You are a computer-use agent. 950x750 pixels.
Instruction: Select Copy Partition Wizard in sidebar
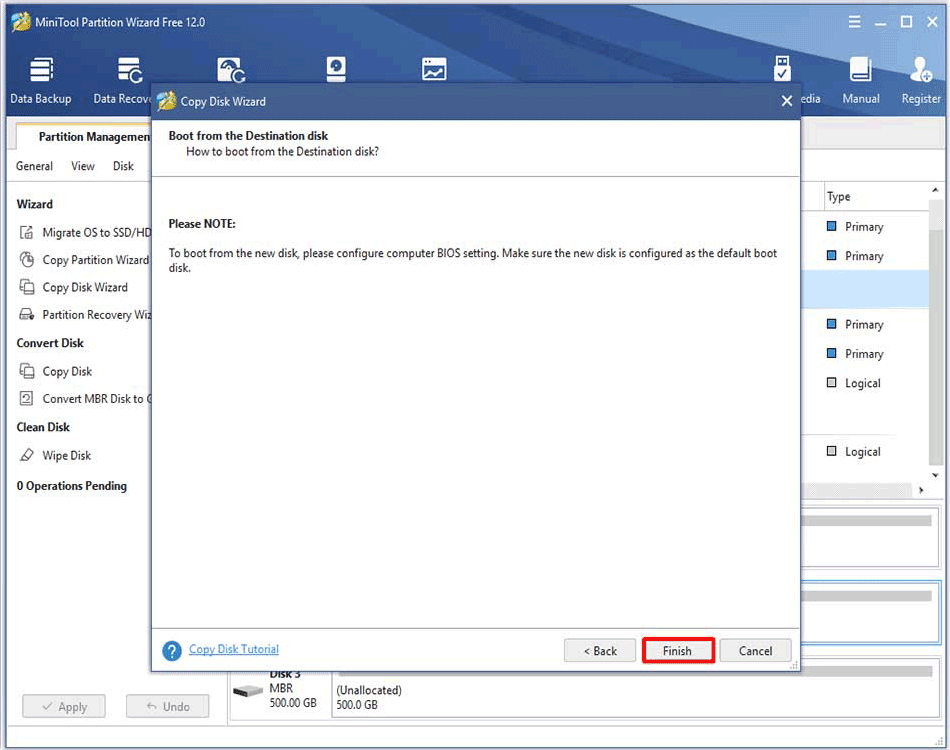96,260
